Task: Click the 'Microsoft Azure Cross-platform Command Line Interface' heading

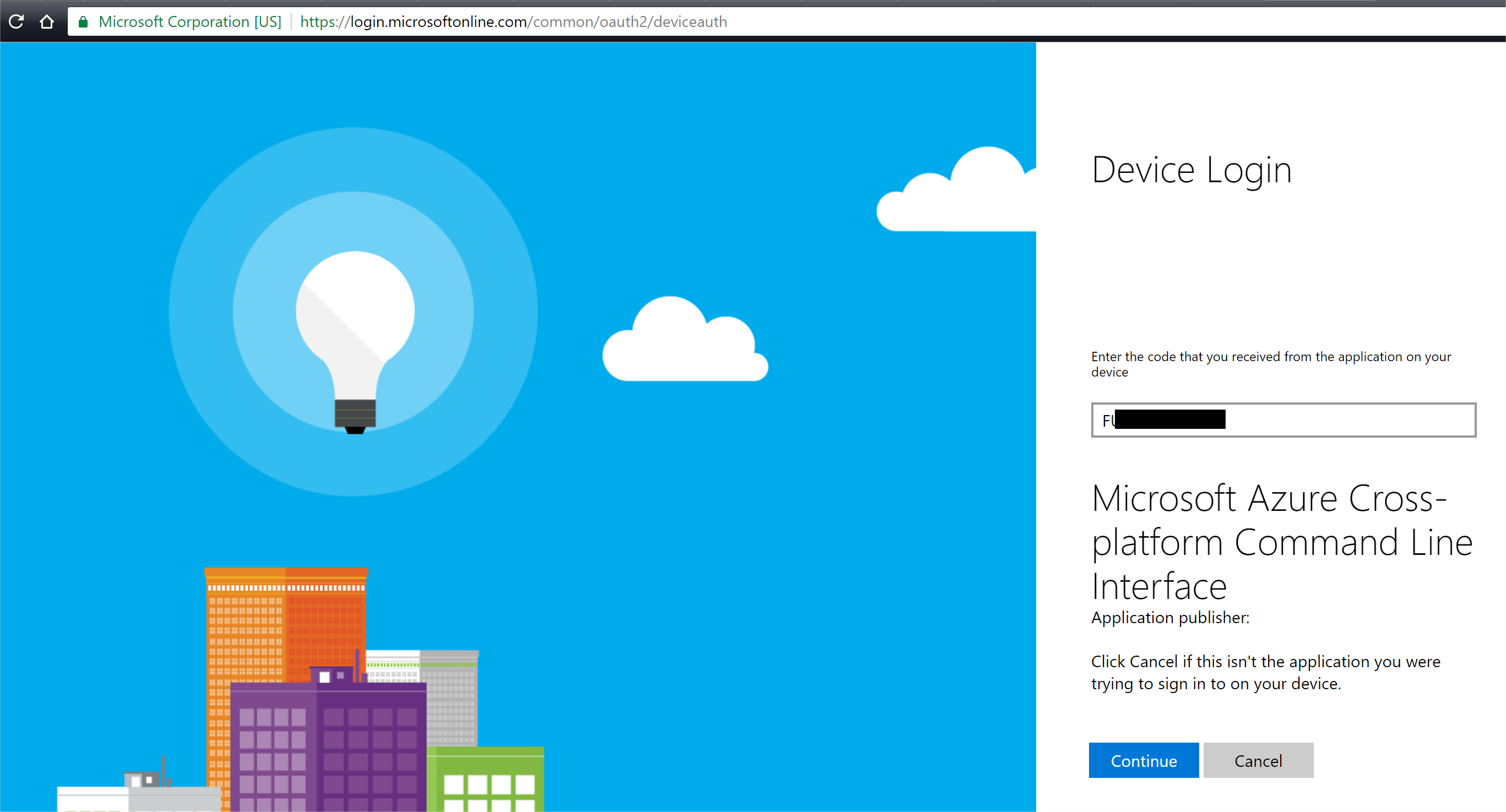Action: click(1280, 542)
